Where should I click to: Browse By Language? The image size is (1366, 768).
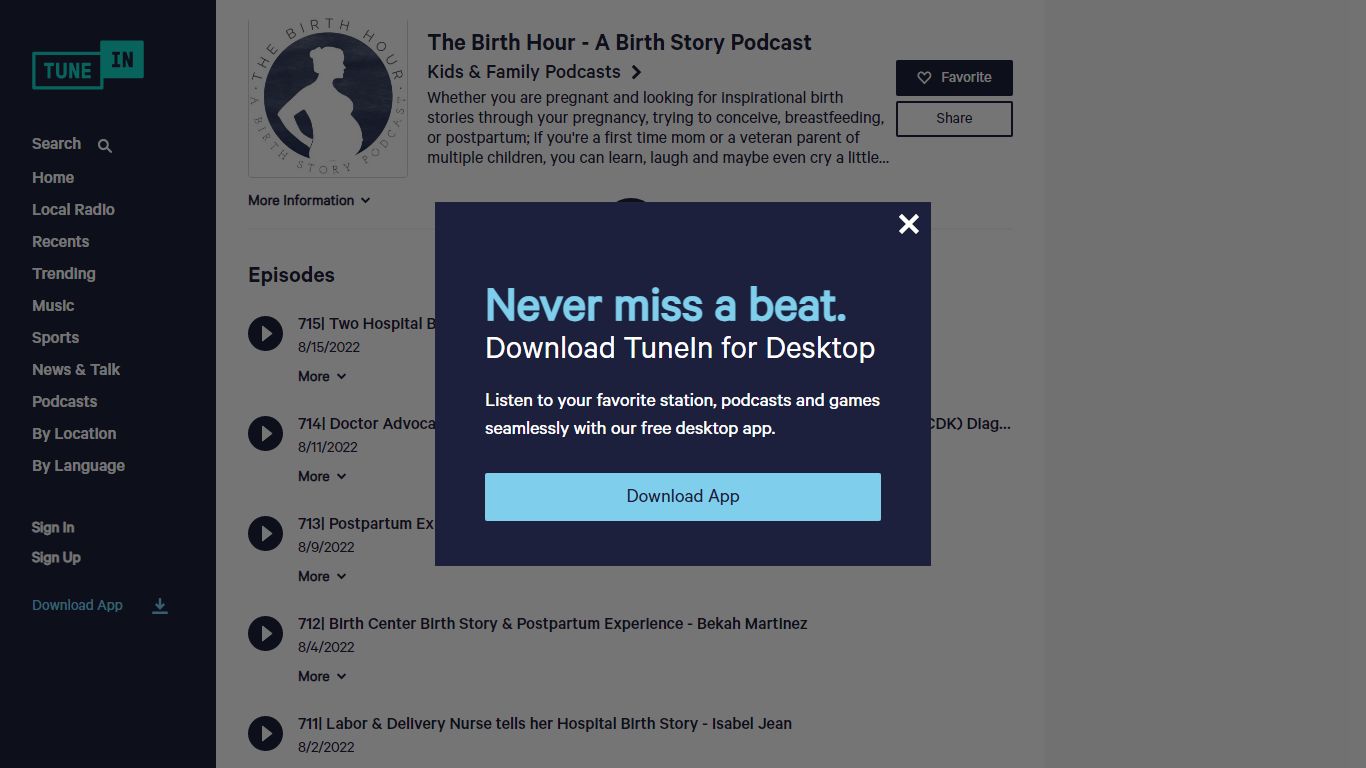78,466
